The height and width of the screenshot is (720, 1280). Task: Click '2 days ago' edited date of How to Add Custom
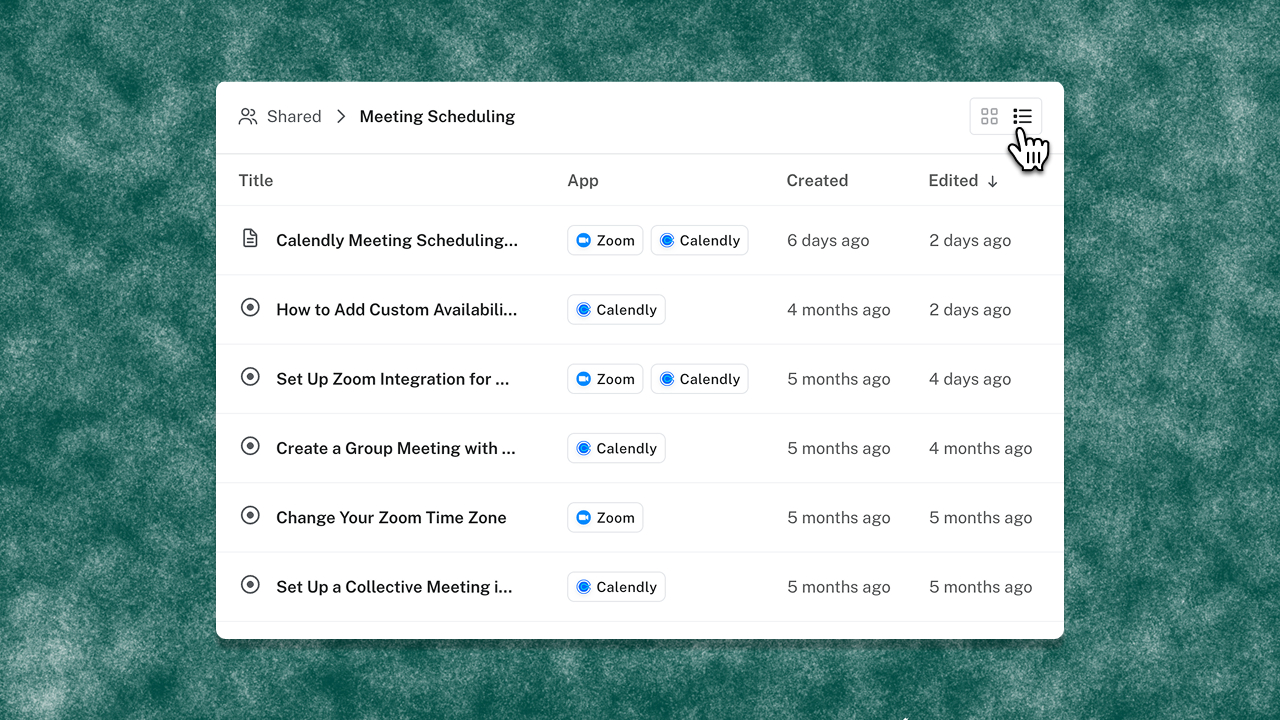pos(970,310)
